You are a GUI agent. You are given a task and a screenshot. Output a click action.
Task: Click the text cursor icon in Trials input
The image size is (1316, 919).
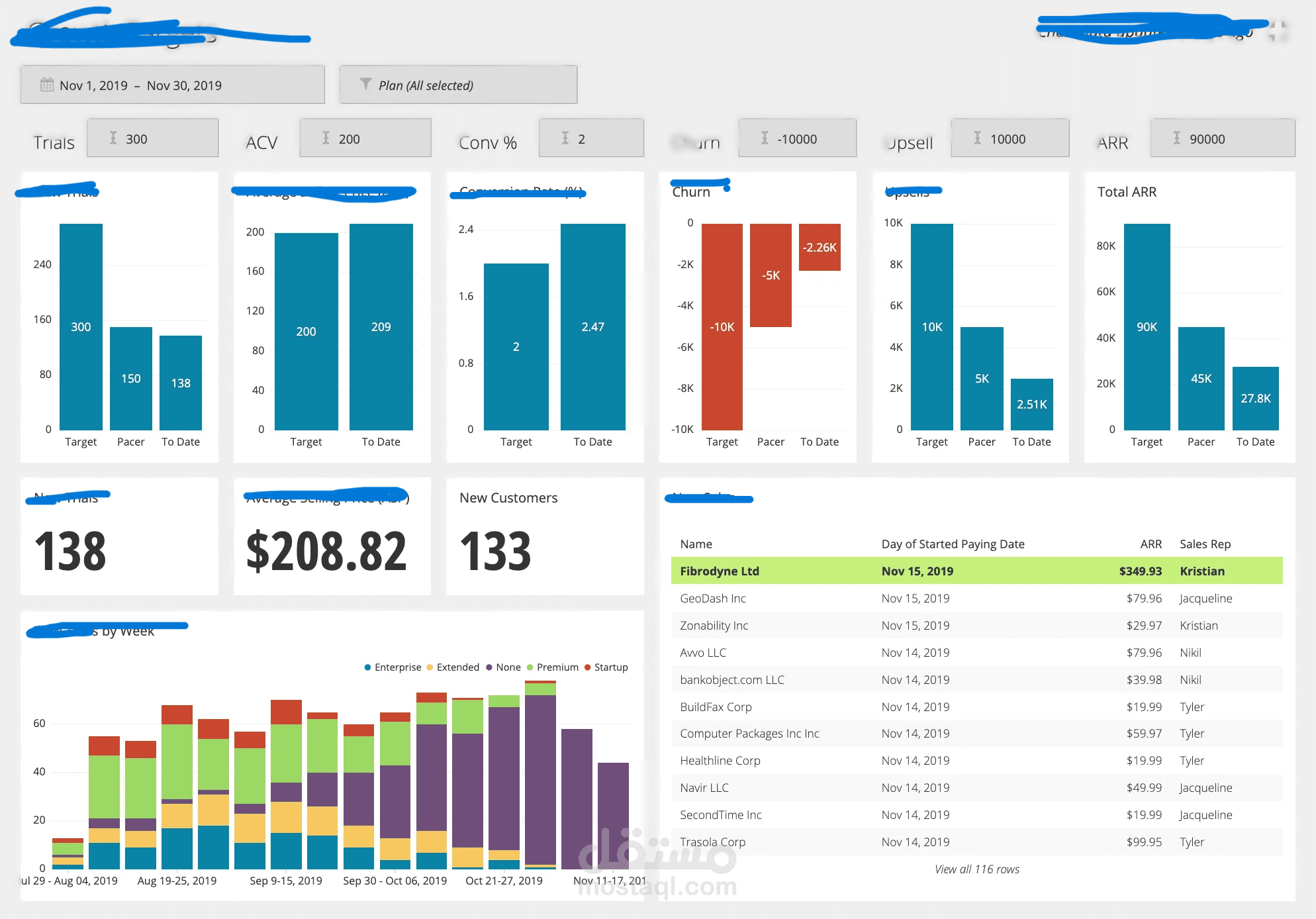[x=113, y=138]
